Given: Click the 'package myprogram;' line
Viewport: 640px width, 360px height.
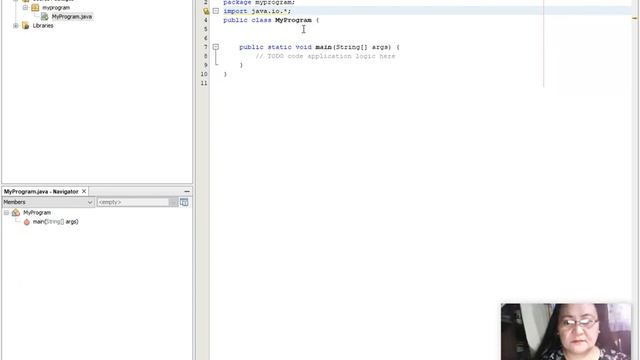Looking at the screenshot, I should tap(259, 2).
